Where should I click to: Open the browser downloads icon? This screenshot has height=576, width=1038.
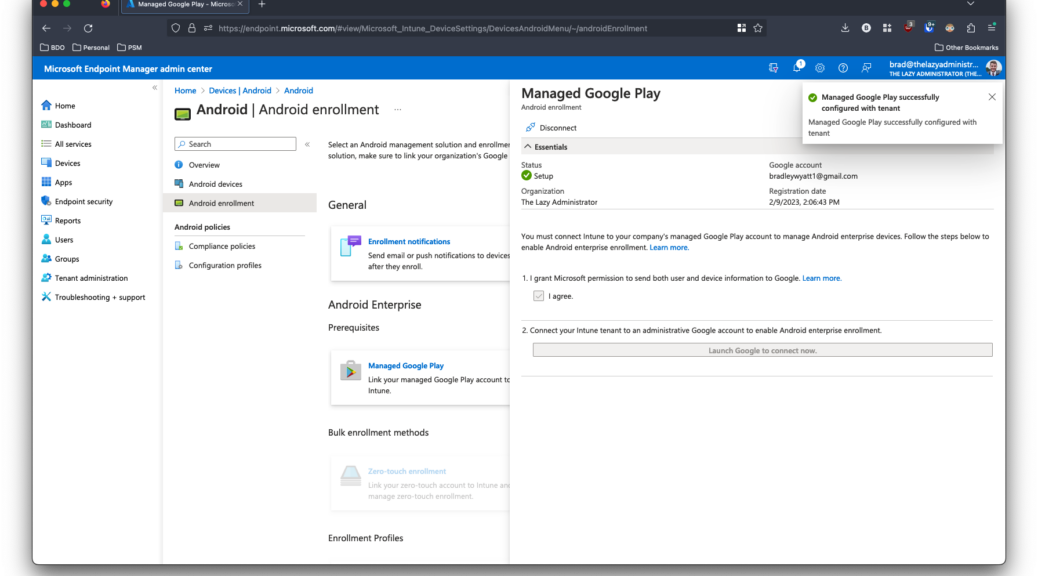click(845, 28)
